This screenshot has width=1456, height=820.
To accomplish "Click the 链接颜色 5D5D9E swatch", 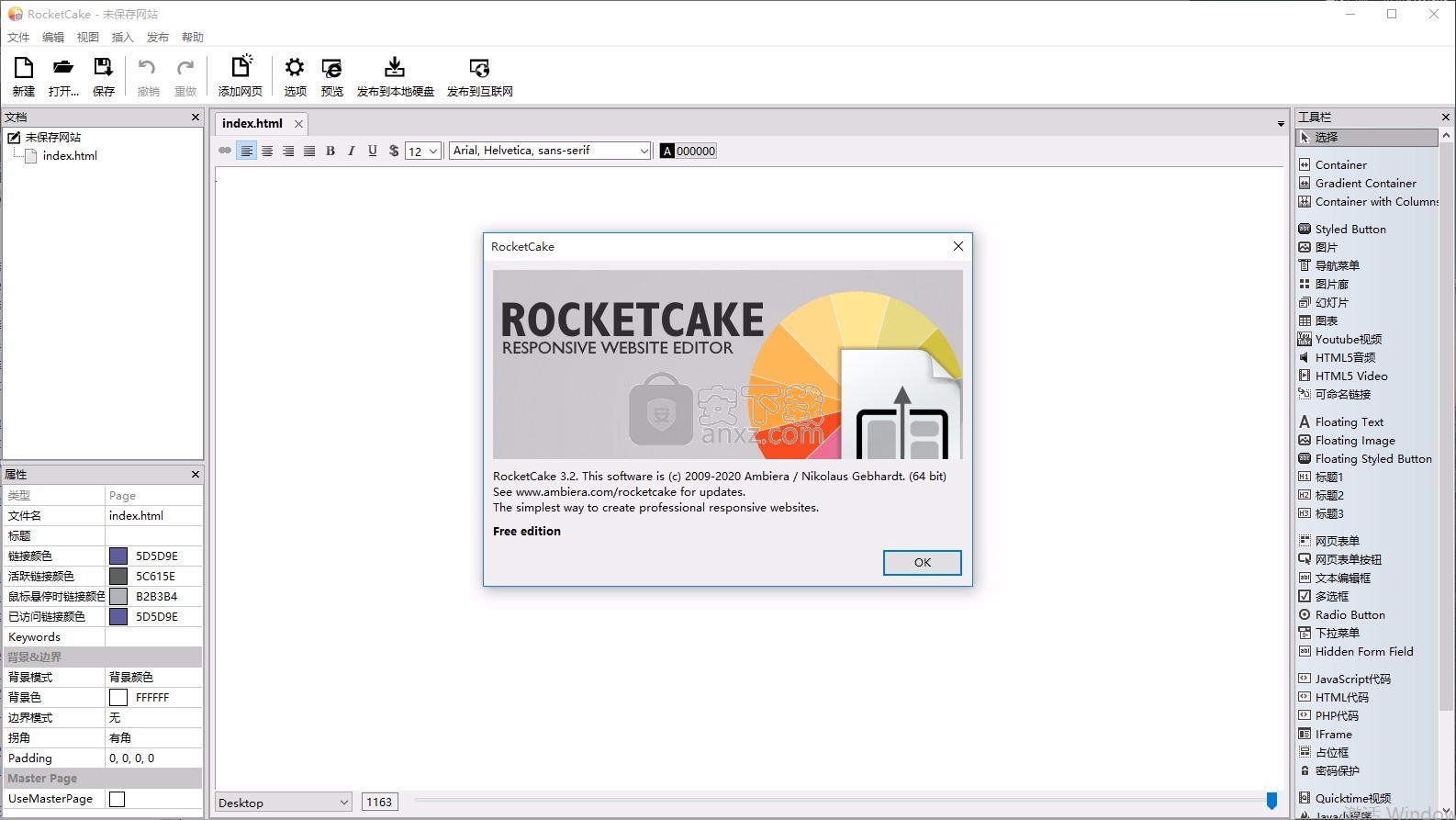I will 118,556.
